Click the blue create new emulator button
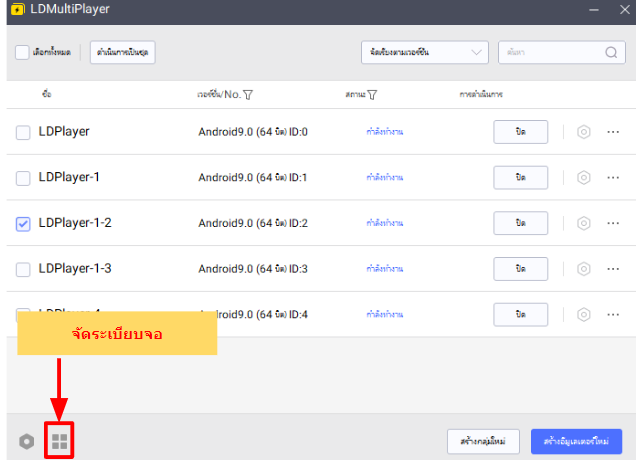The image size is (638, 460). pos(577,441)
